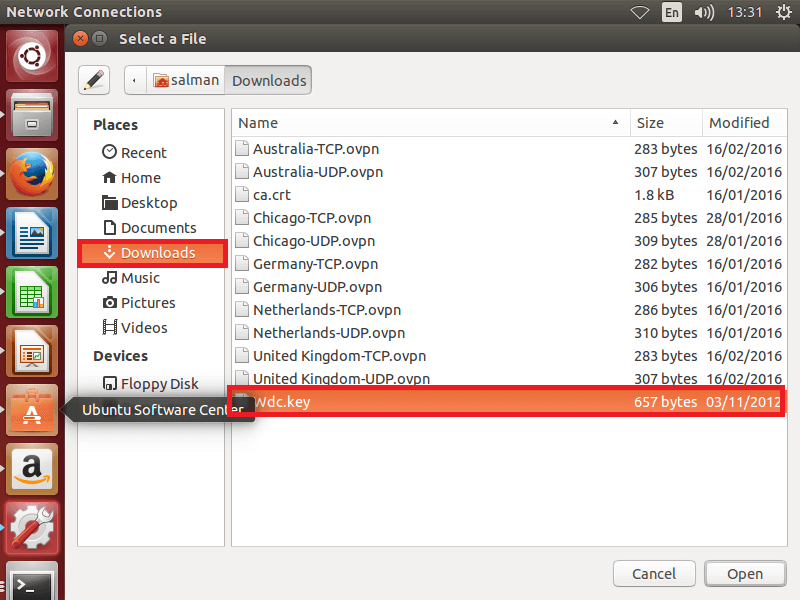Open the power session menu icon
The image size is (800, 600).
click(x=784, y=12)
